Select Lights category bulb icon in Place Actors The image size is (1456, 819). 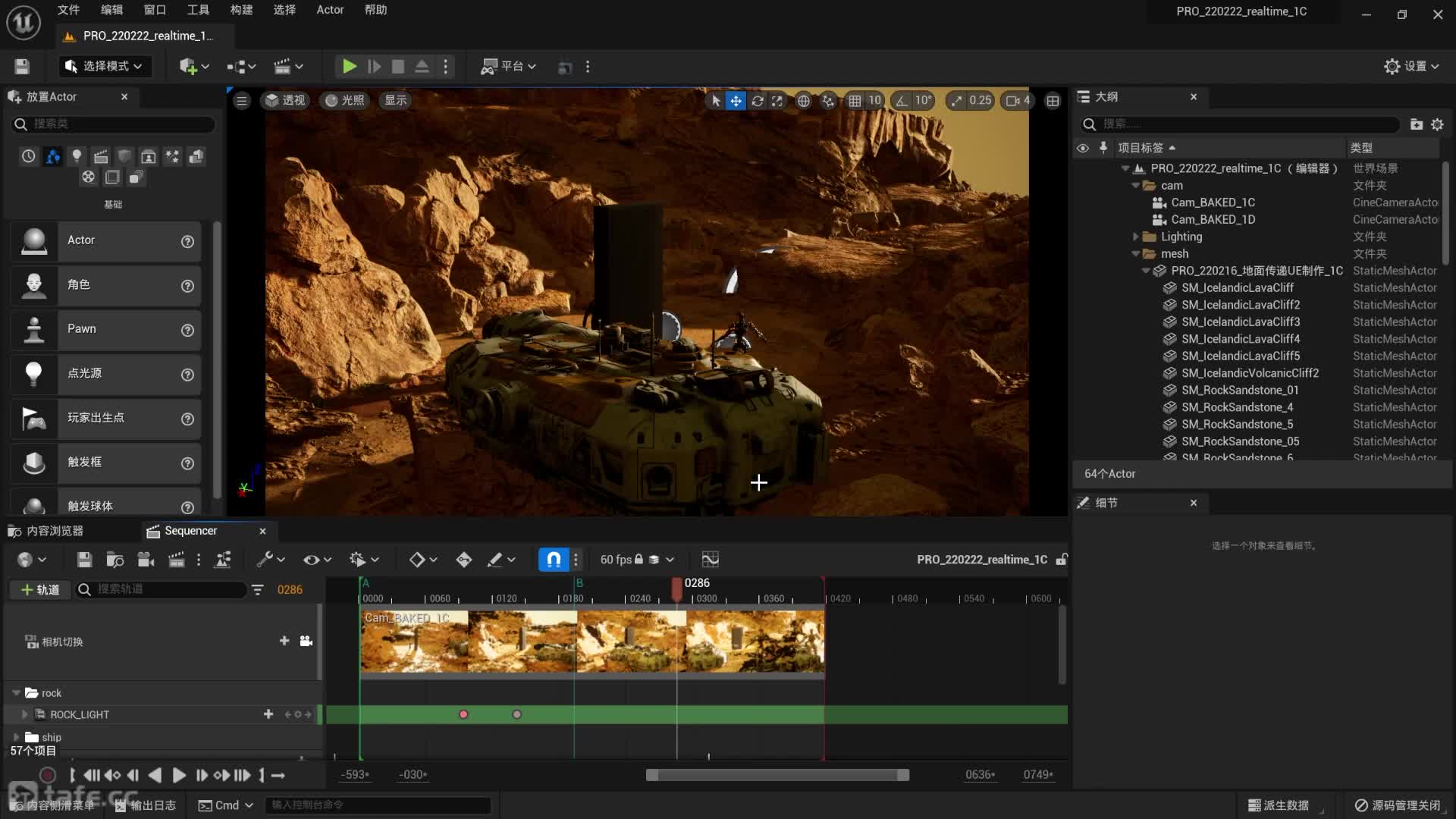(77, 156)
